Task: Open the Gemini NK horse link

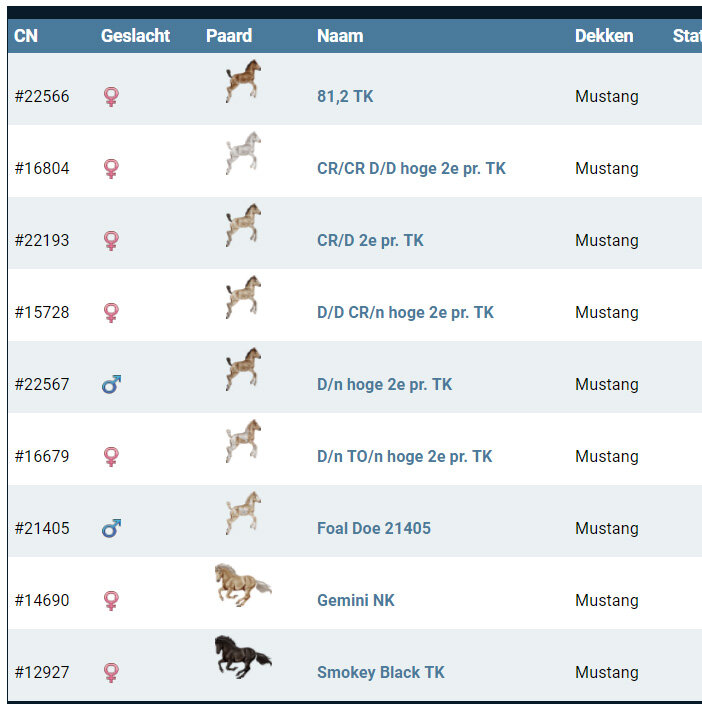Action: [x=356, y=601]
